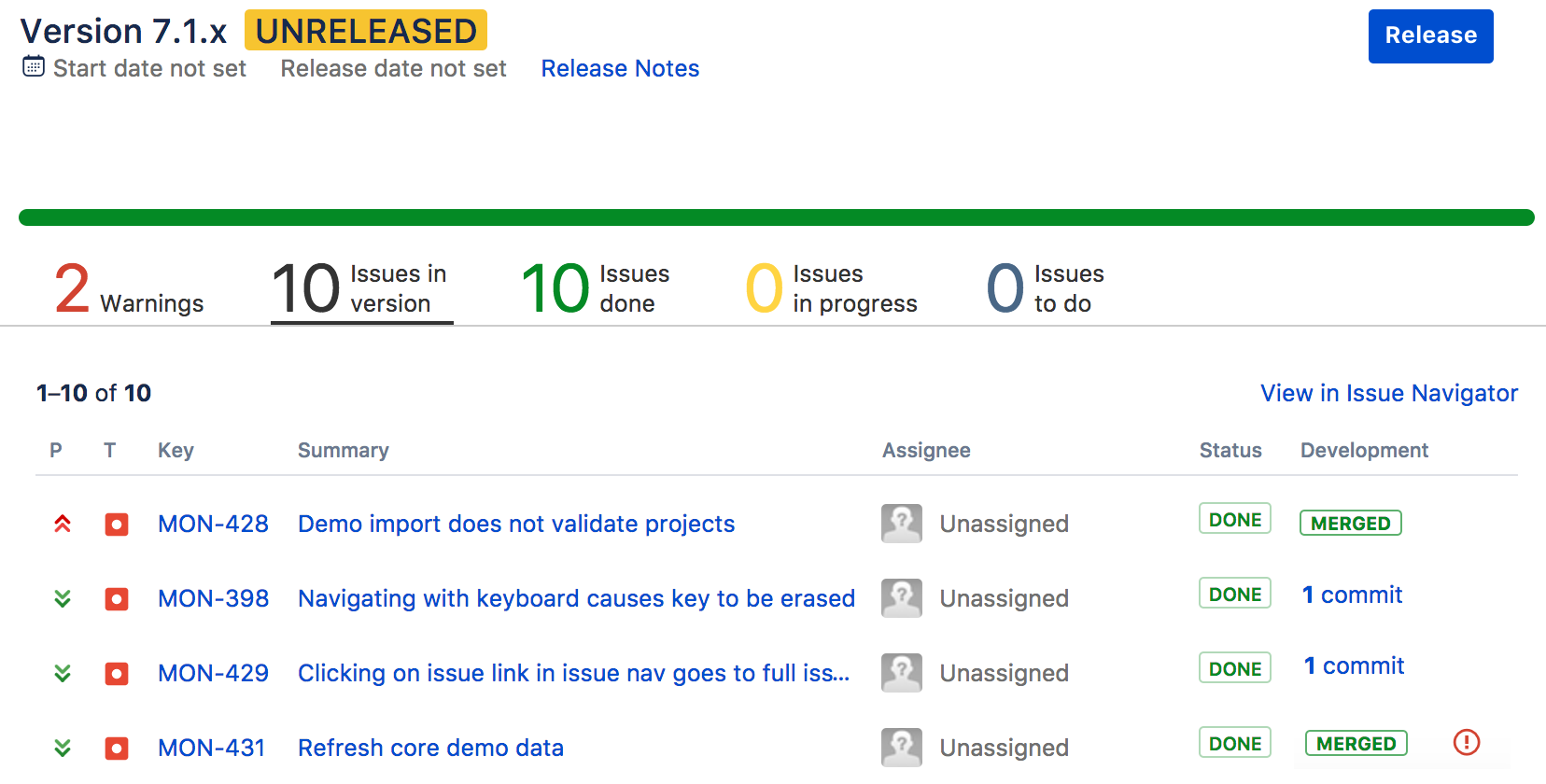Click the bug type icon for MON-429
Viewport: 1546px width, 784px height.
click(117, 674)
